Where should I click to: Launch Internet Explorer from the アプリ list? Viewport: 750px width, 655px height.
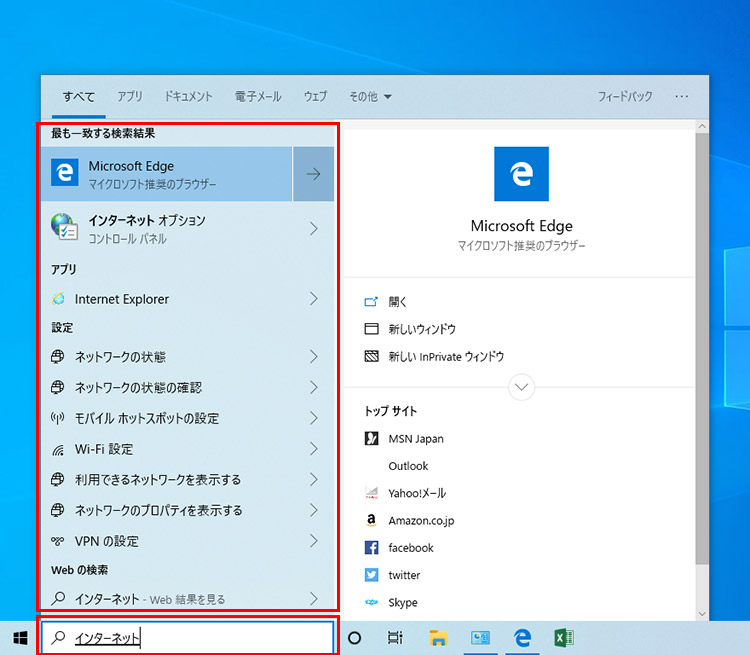(x=121, y=299)
